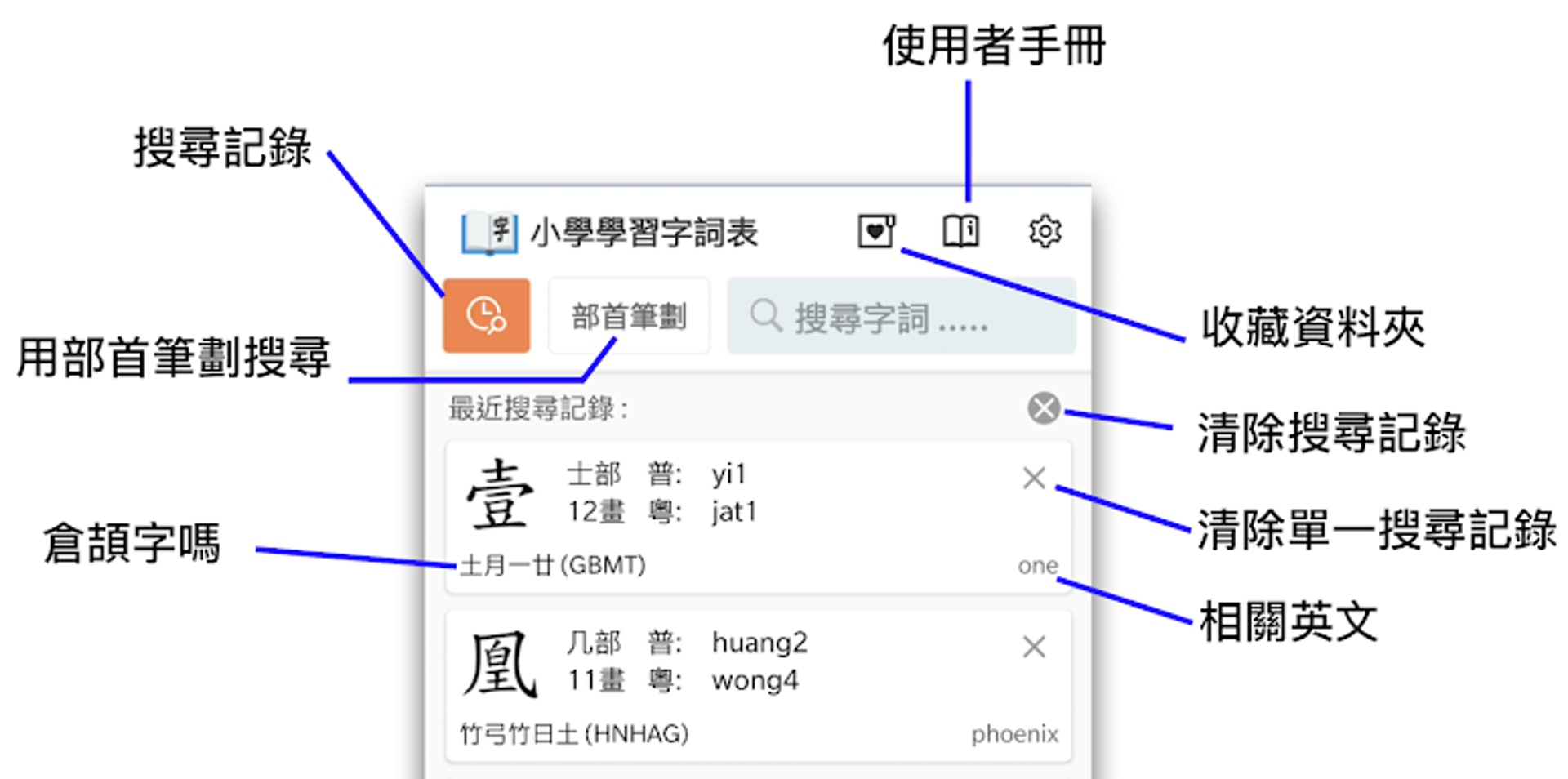Click the app logo book icon

[489, 233]
